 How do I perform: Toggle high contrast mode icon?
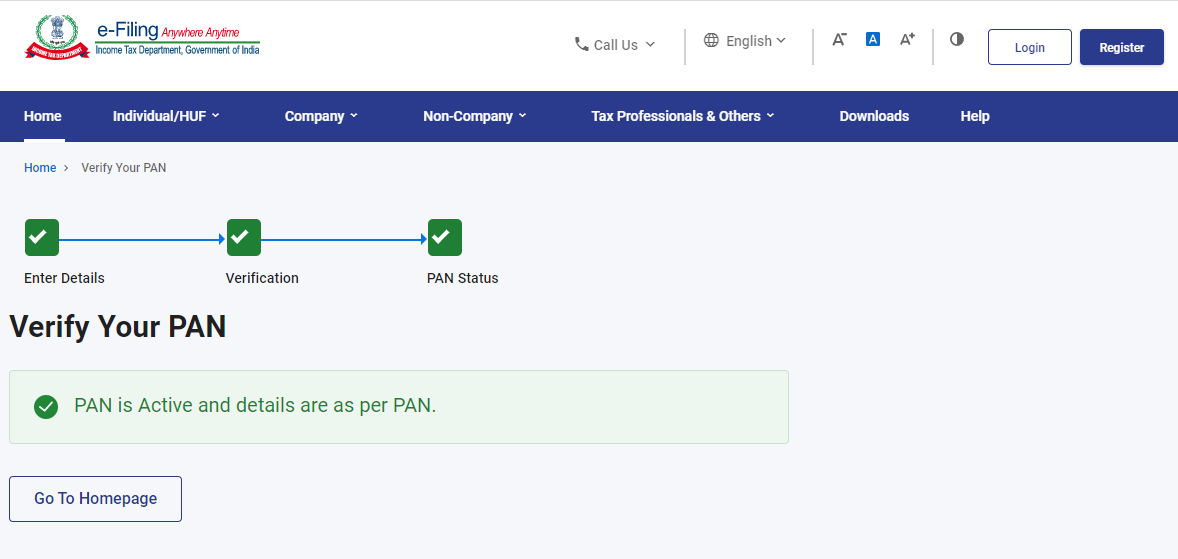pos(956,39)
